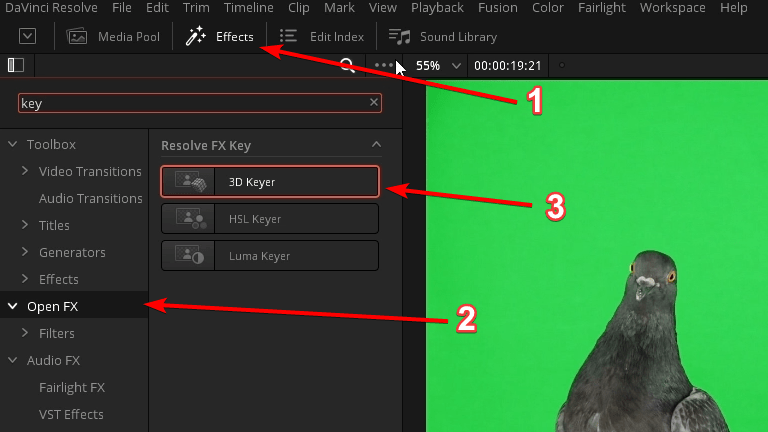Image resolution: width=768 pixels, height=432 pixels.
Task: Select the Audio FX label
Action: click(53, 360)
